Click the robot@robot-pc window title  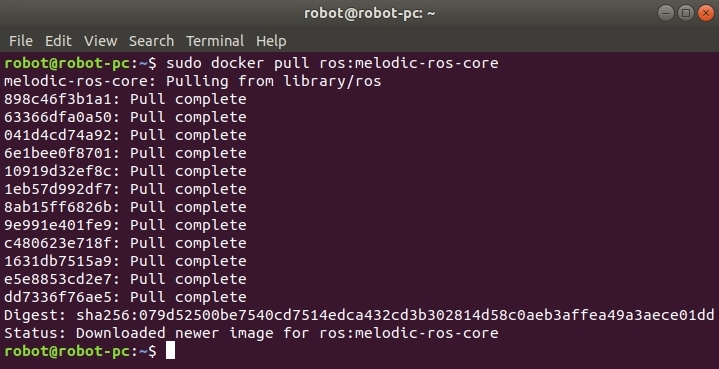(370, 13)
